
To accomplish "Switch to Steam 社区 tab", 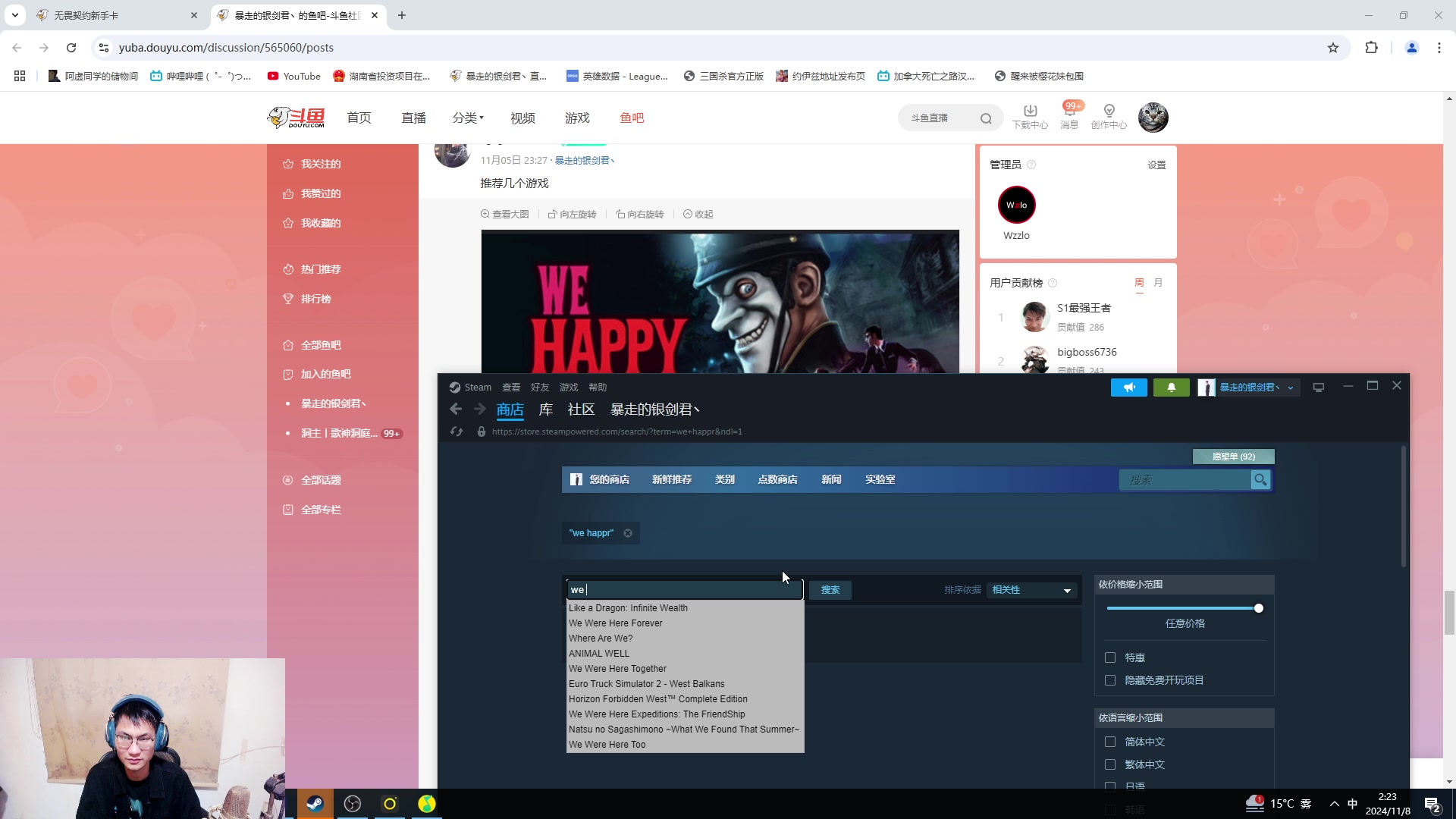I will [581, 409].
